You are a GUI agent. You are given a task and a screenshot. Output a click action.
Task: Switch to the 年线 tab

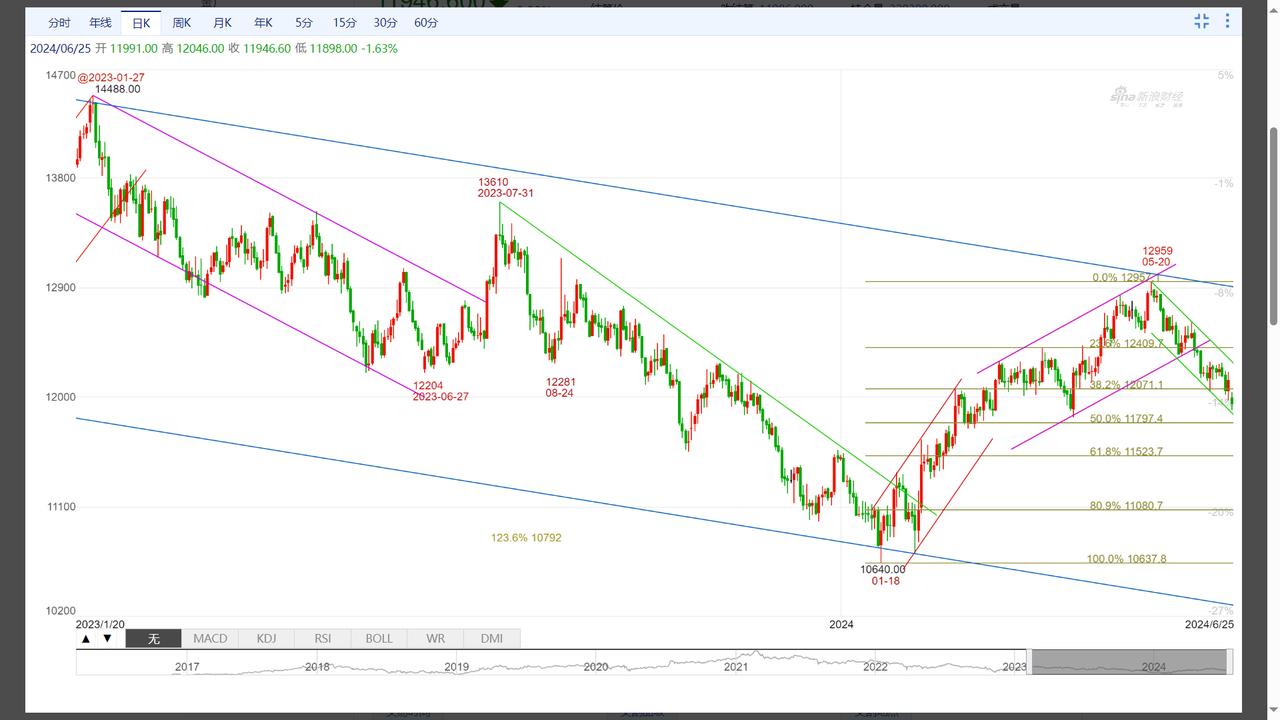point(100,22)
